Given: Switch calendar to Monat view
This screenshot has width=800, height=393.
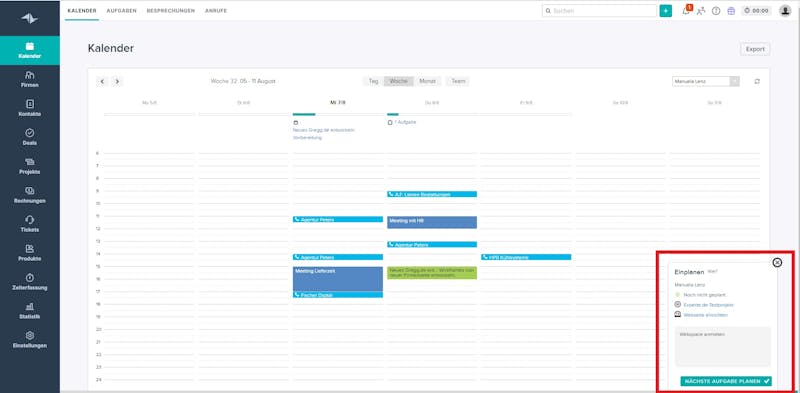Looking at the screenshot, I should point(428,81).
